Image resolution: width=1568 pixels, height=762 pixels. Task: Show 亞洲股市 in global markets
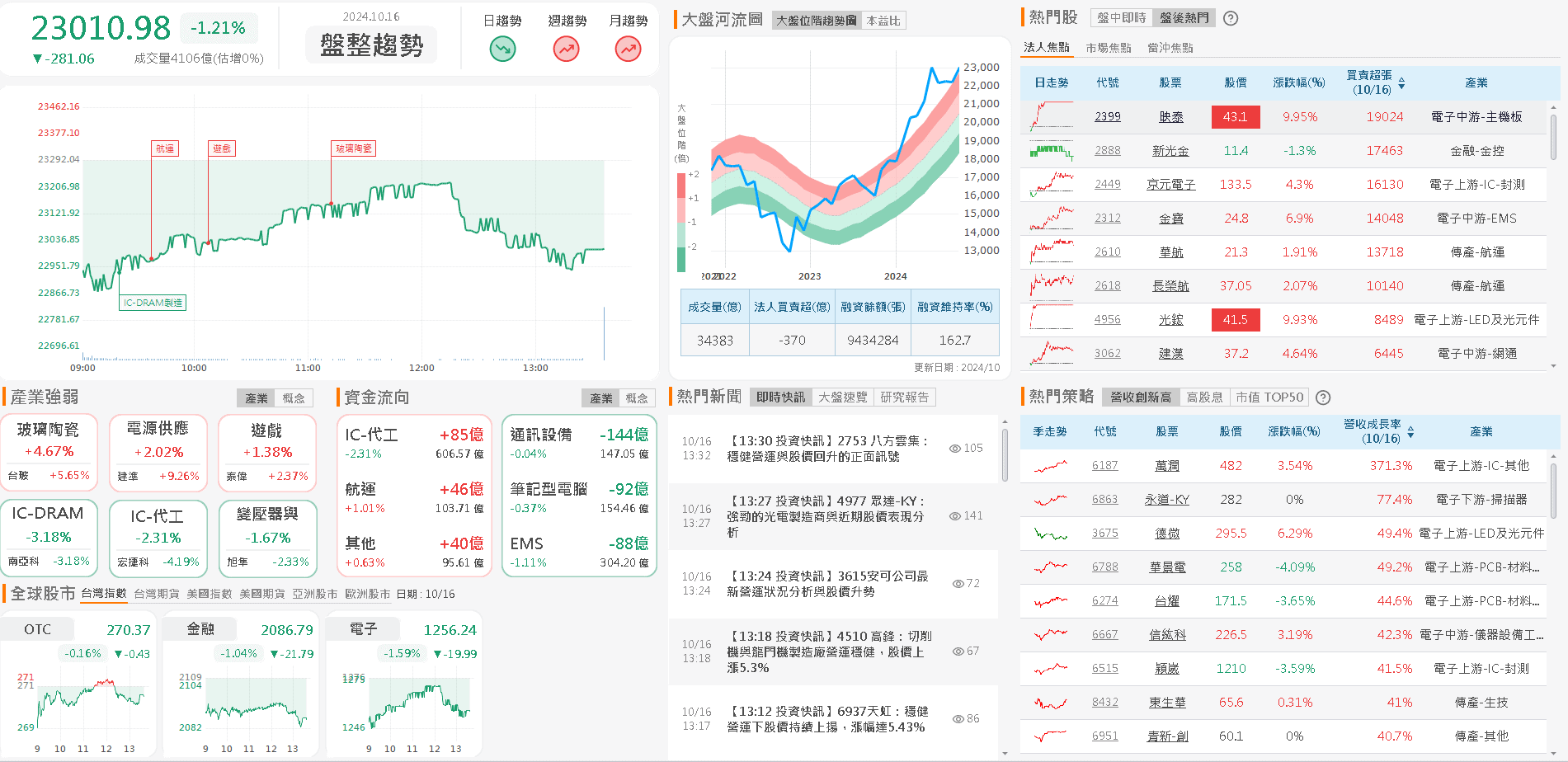click(315, 594)
